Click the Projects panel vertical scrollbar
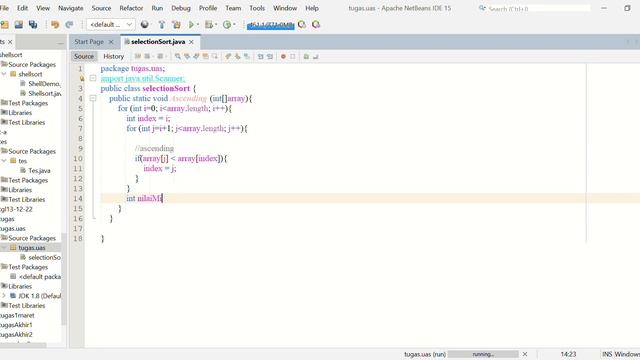Image resolution: width=640 pixels, height=360 pixels. 64,279
